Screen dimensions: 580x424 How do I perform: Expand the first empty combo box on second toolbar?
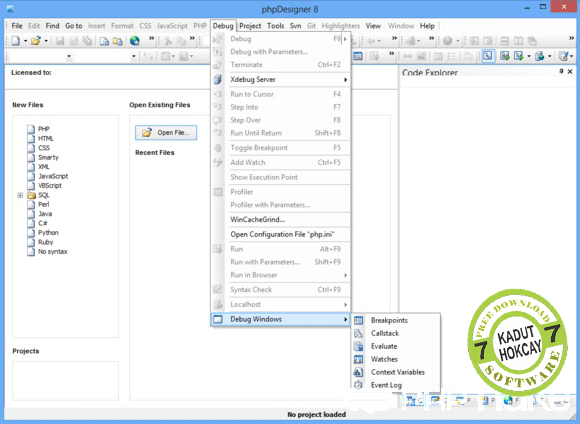pyautogui.click(x=69, y=57)
